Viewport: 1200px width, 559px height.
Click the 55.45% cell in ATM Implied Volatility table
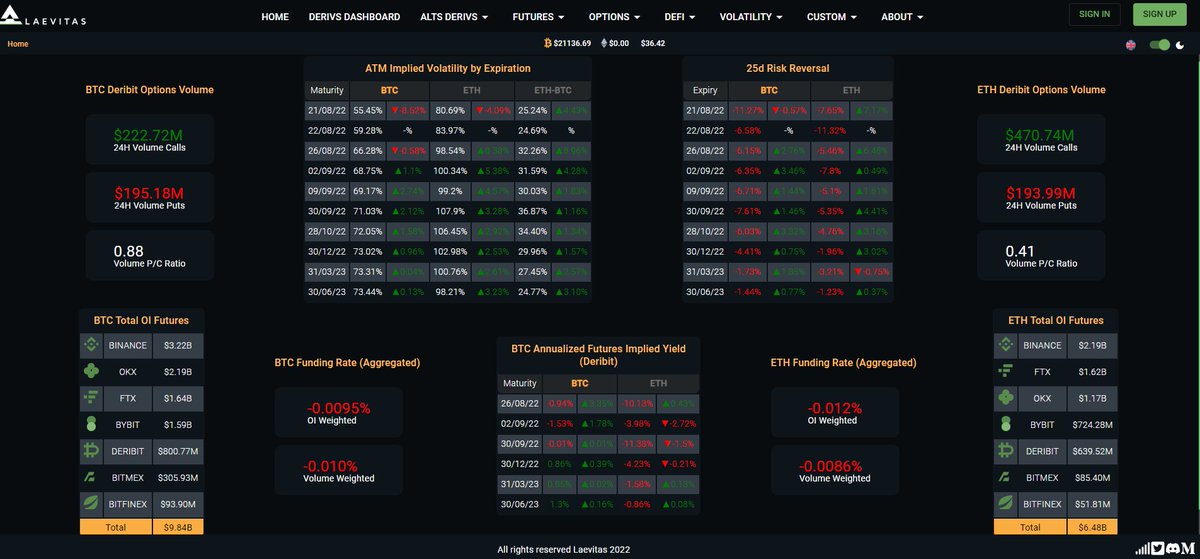coord(368,110)
